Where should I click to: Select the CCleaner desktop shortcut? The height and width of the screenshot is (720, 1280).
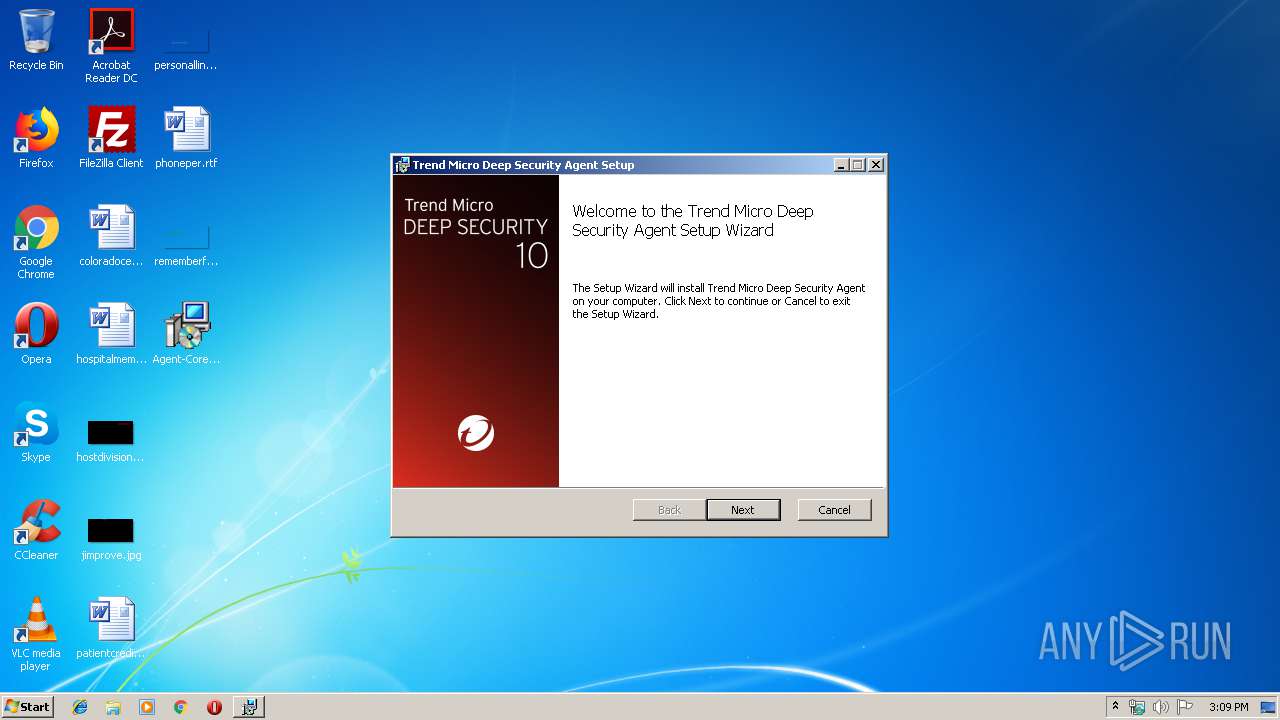(36, 530)
